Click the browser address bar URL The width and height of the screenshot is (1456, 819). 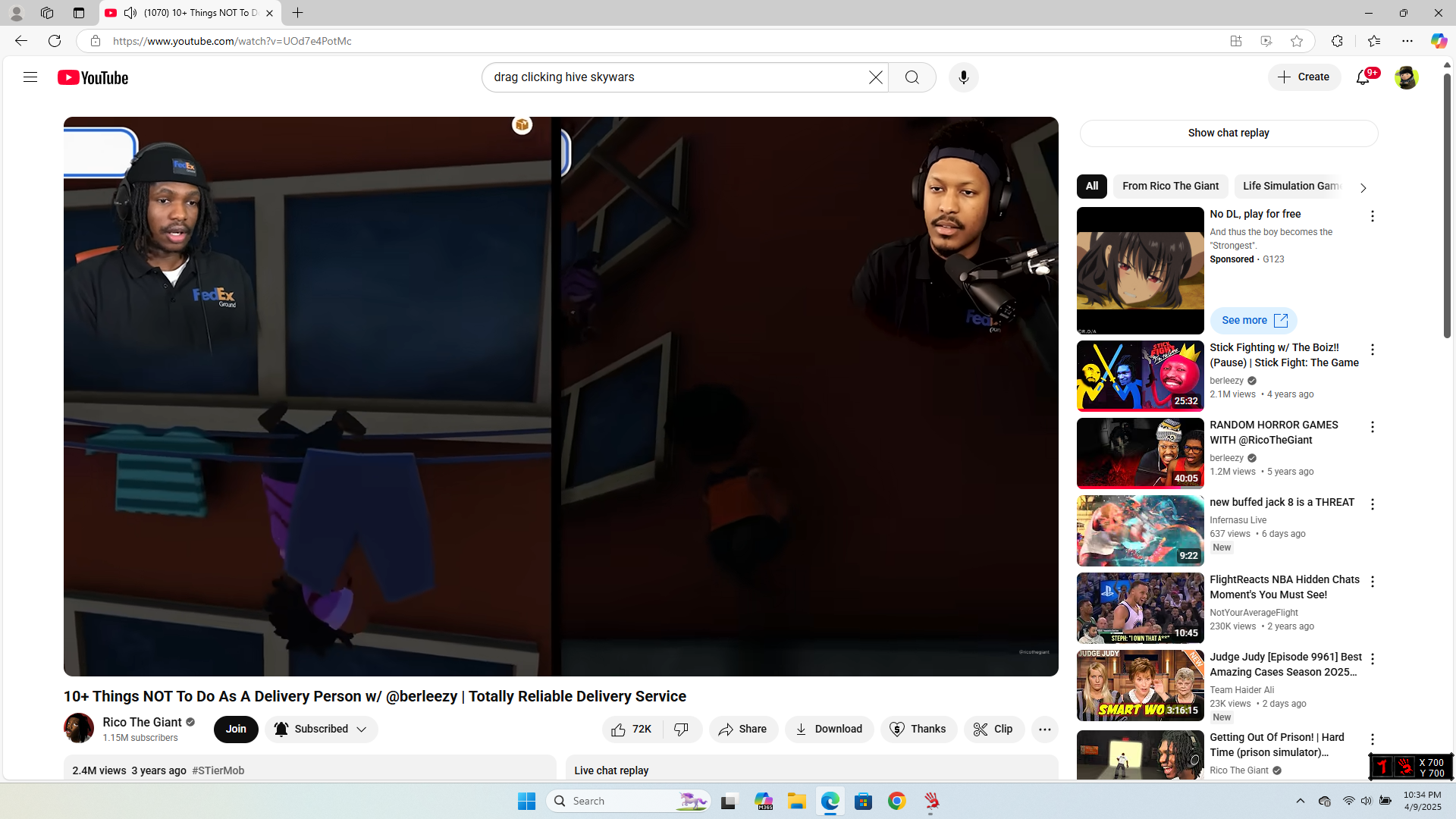point(232,41)
